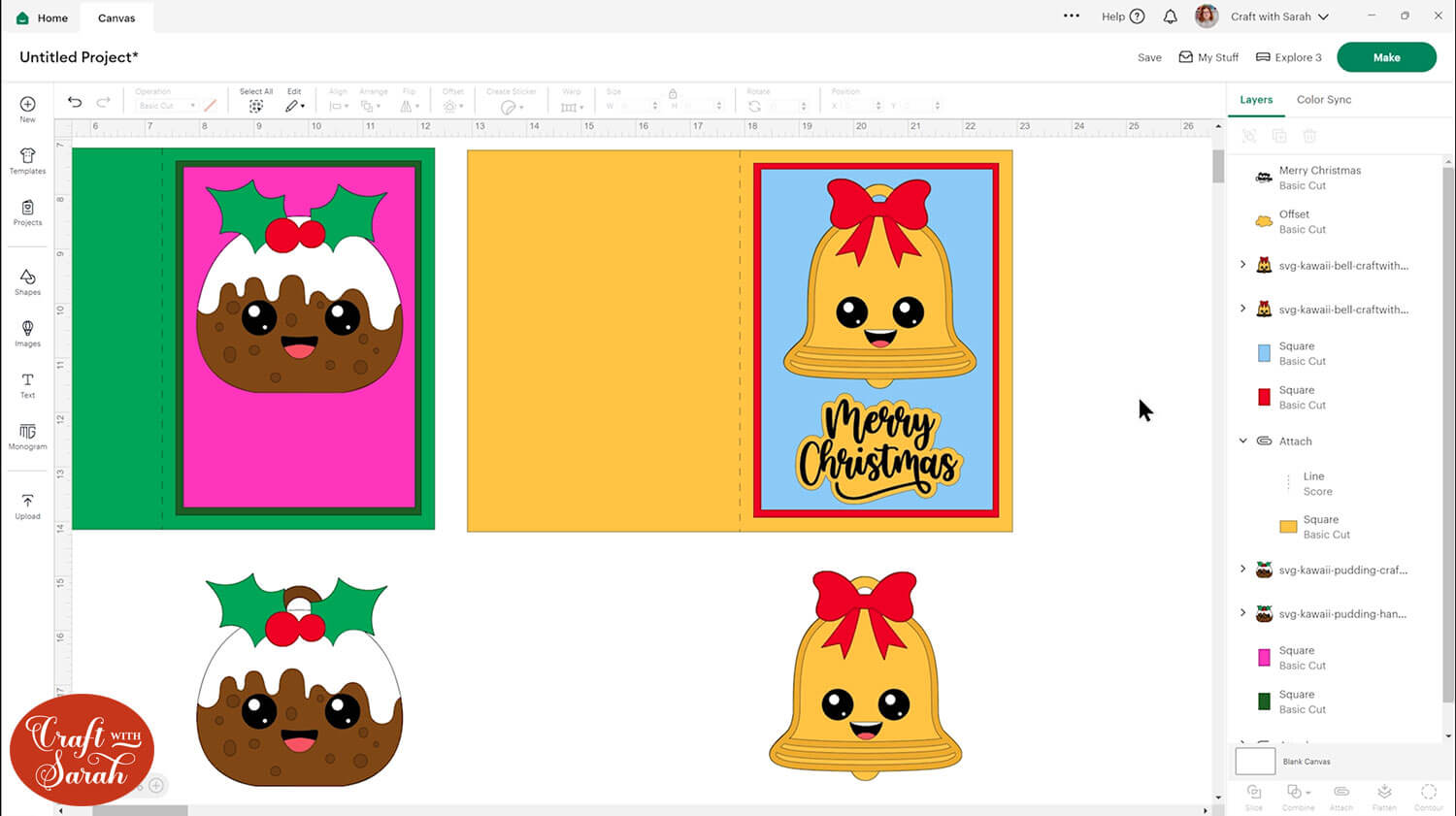
Task: Start a New project from sidebar
Action: 27,109
